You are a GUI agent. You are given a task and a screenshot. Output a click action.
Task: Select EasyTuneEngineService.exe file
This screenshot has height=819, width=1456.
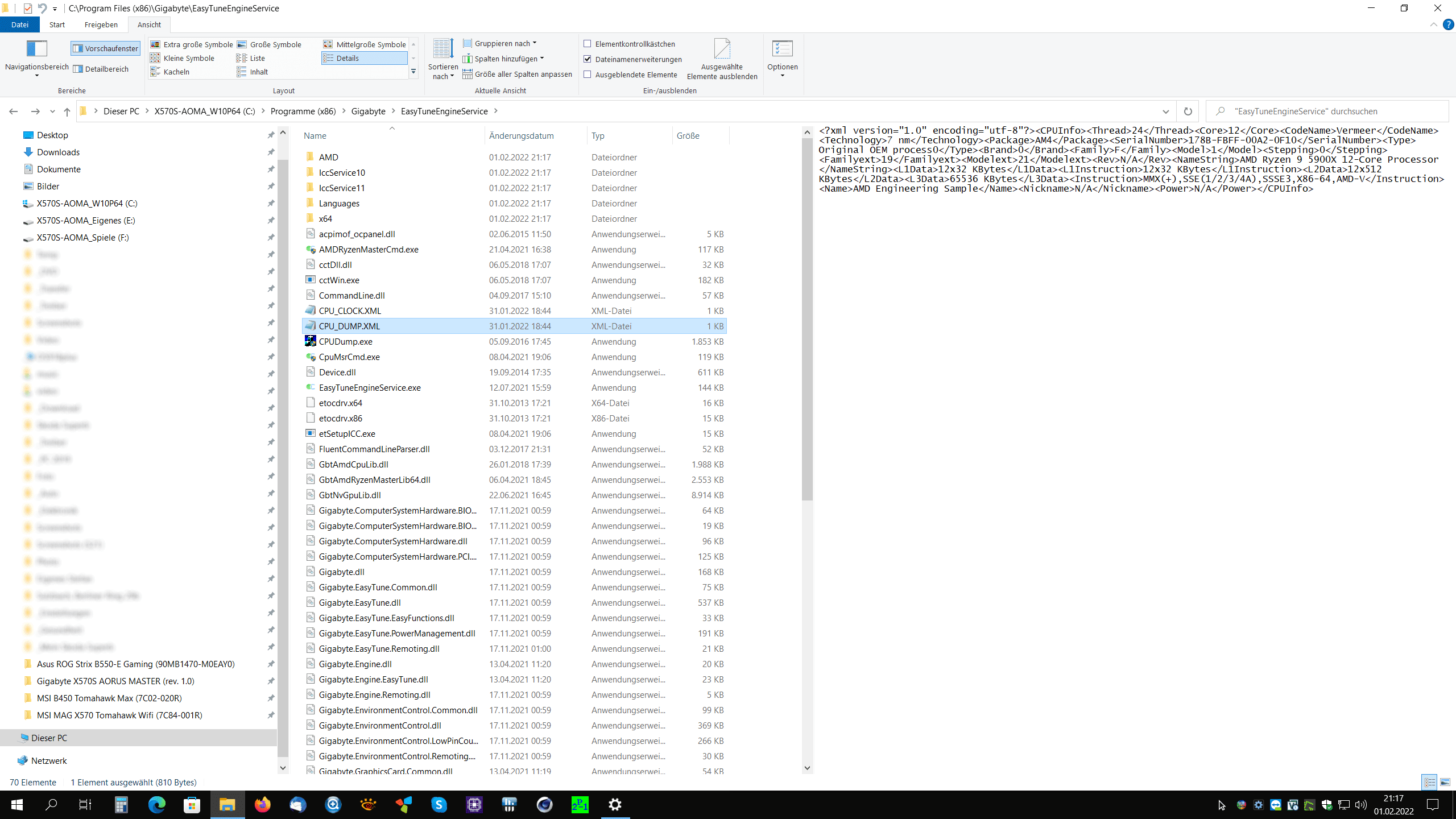tap(370, 387)
